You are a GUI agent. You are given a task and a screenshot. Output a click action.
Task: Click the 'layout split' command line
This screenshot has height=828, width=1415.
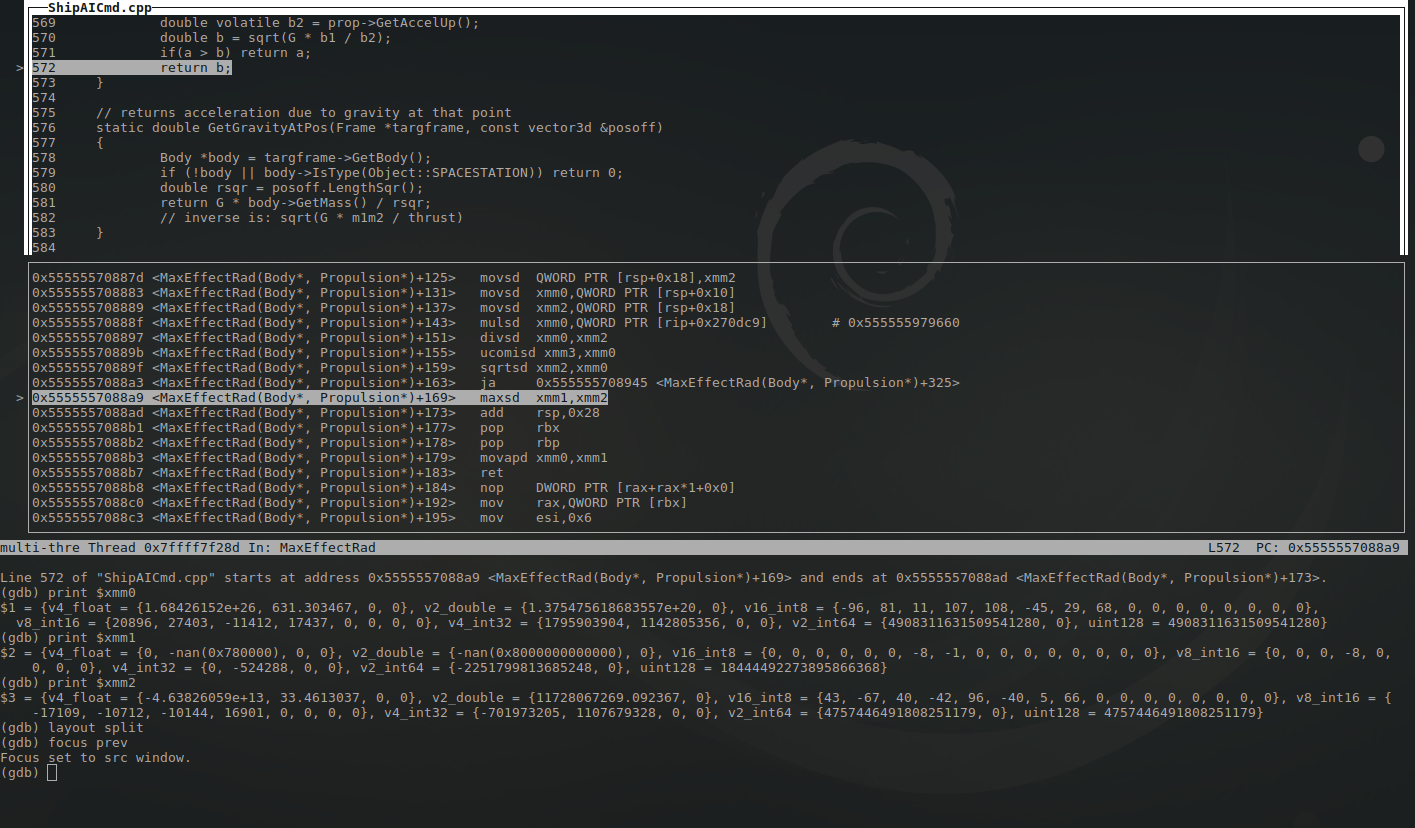pos(72,727)
